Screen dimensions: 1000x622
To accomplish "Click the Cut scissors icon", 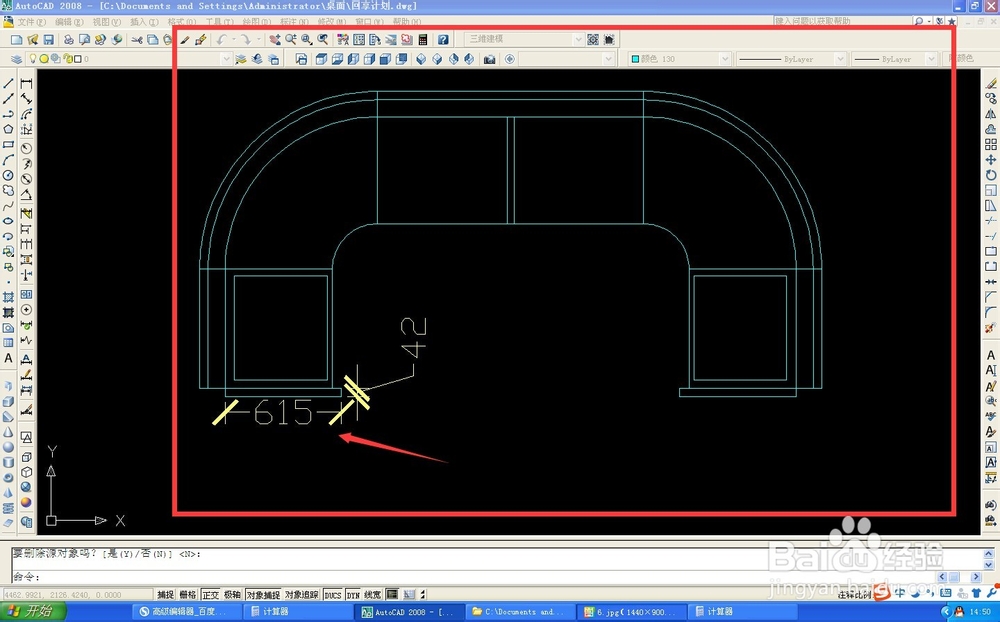I will 136,40.
